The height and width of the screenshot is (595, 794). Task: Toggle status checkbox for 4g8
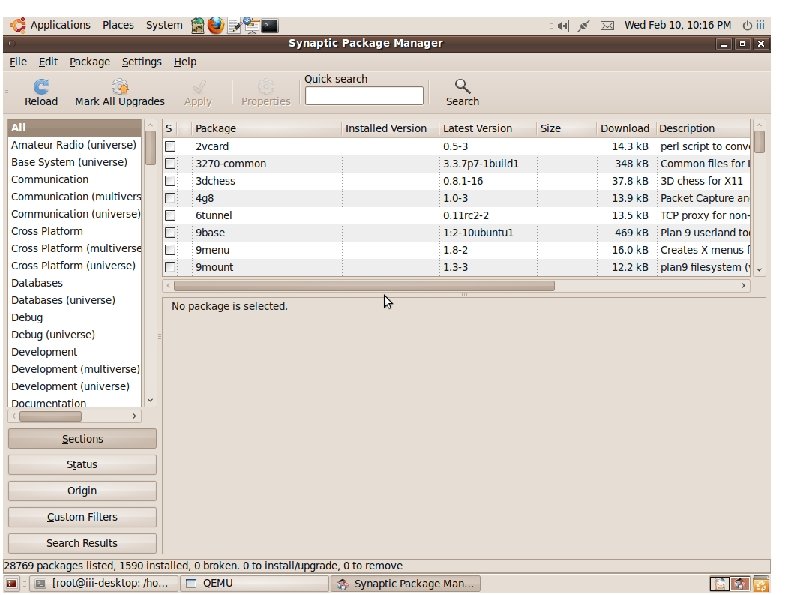point(170,198)
